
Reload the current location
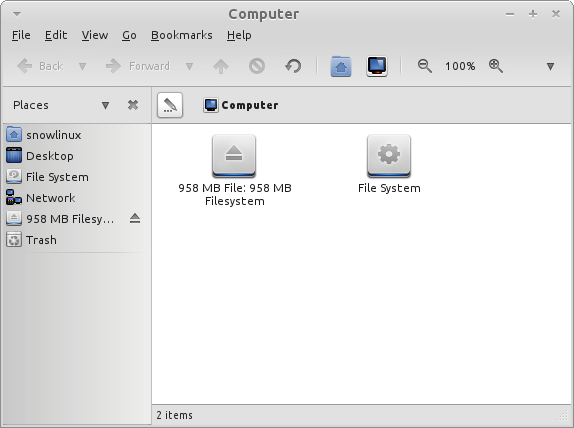[293, 66]
